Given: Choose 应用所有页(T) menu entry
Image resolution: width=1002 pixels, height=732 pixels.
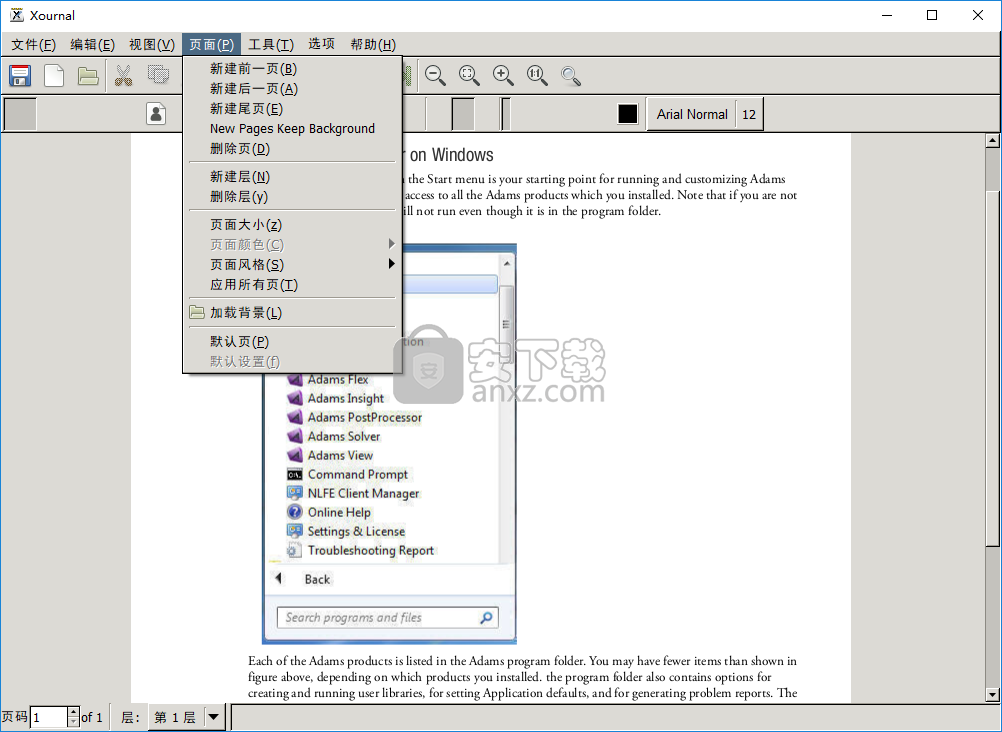Looking at the screenshot, I should (293, 284).
